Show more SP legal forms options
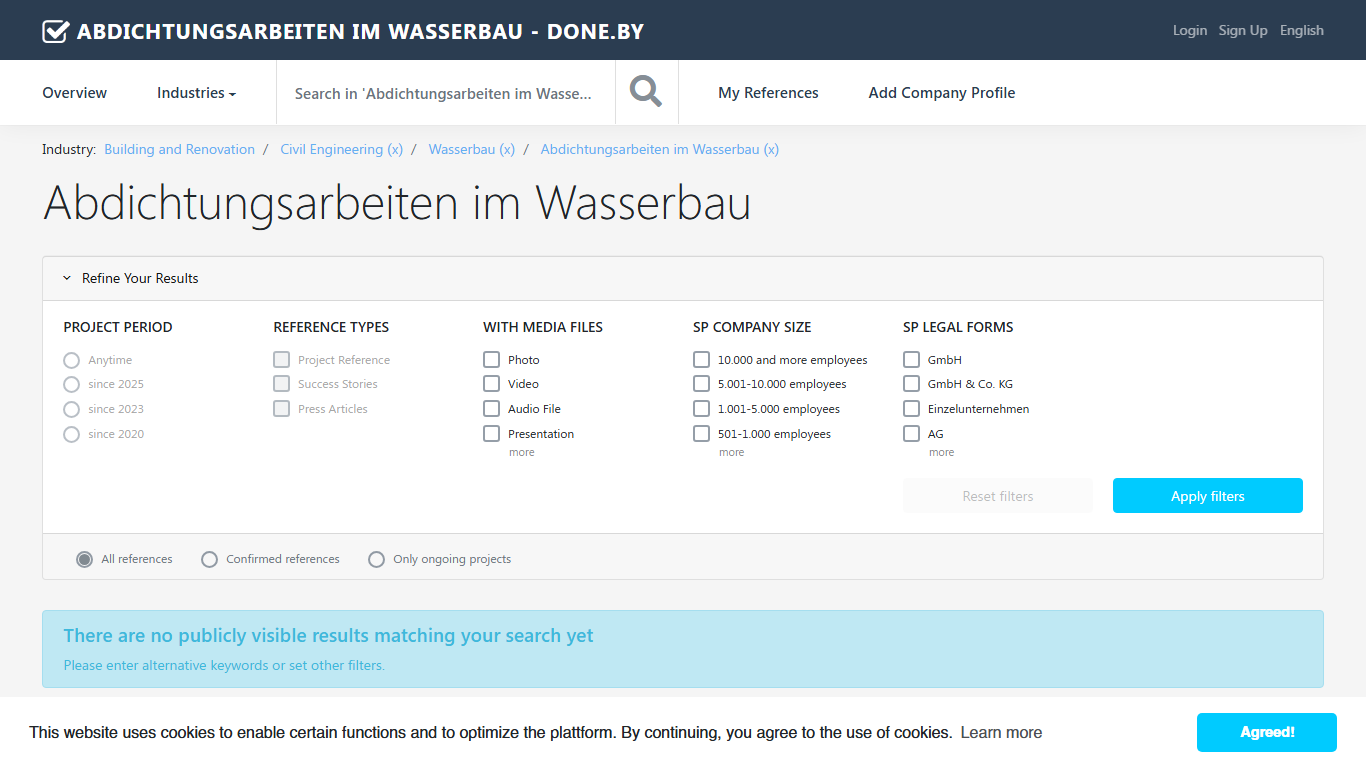 tap(942, 452)
